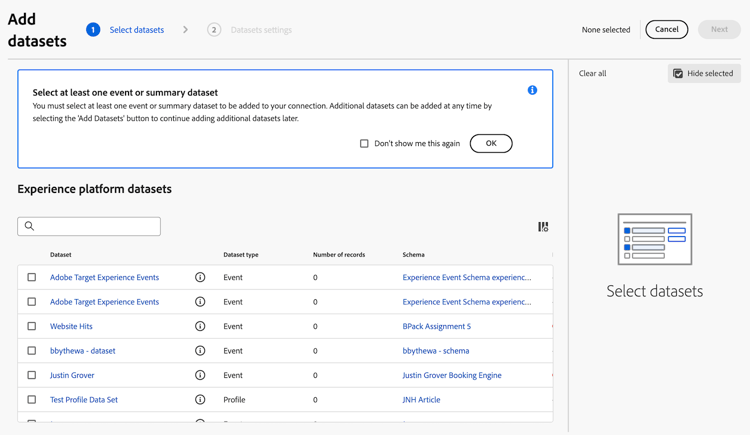The image size is (750, 435).
Task: Click the Select datasets illustration
Action: click(x=655, y=240)
